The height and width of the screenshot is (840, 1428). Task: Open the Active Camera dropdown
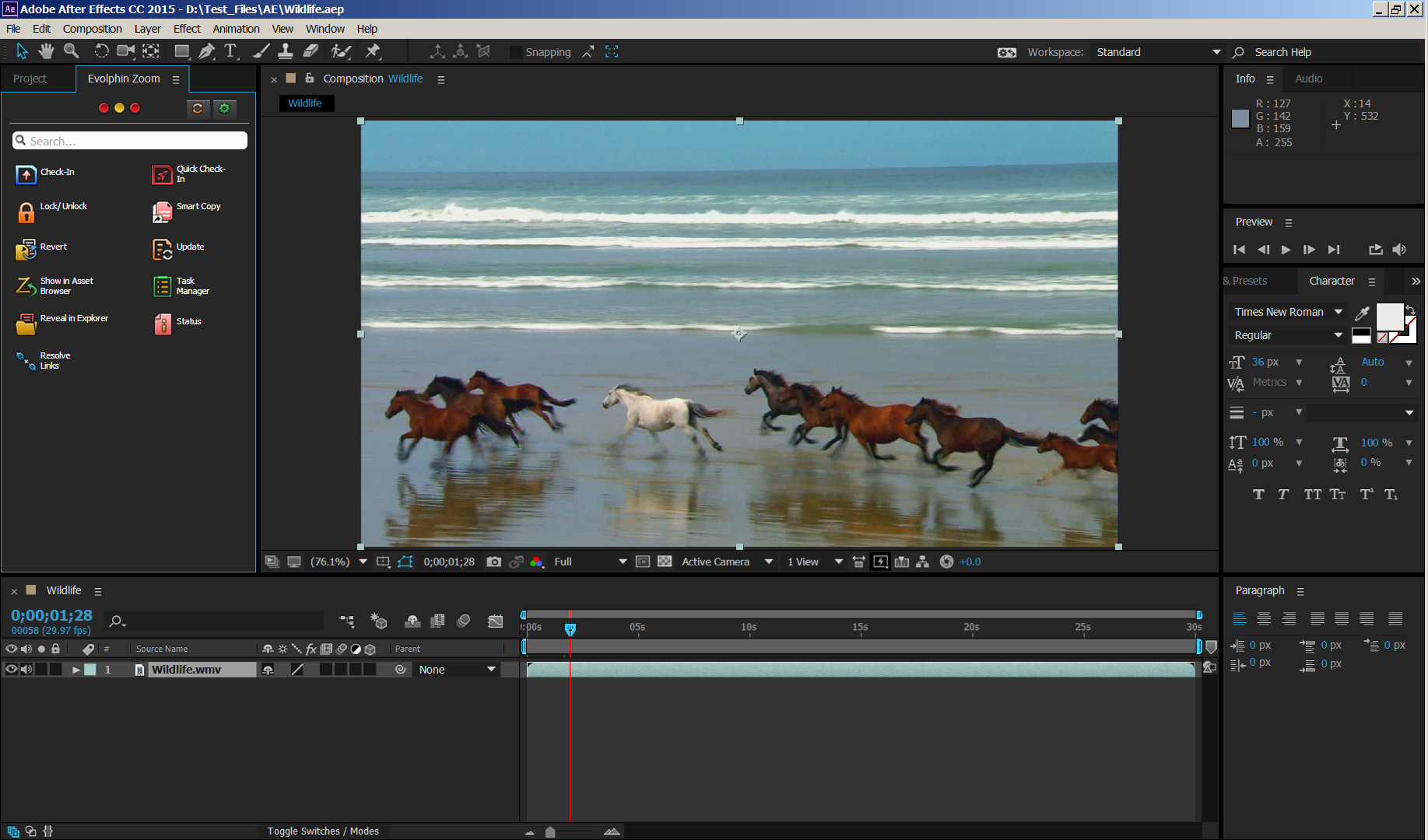[x=727, y=562]
